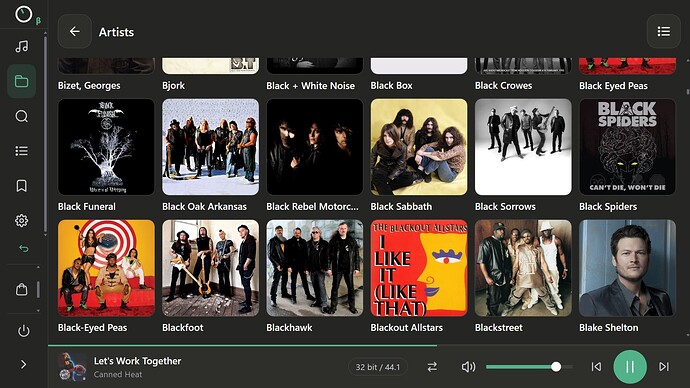Click the Let's Work Together song title

click(x=137, y=361)
